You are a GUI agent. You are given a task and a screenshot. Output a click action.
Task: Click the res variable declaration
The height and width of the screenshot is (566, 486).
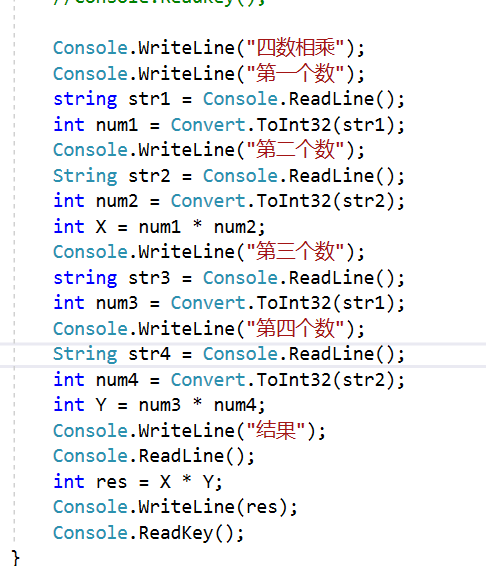[x=112, y=483]
